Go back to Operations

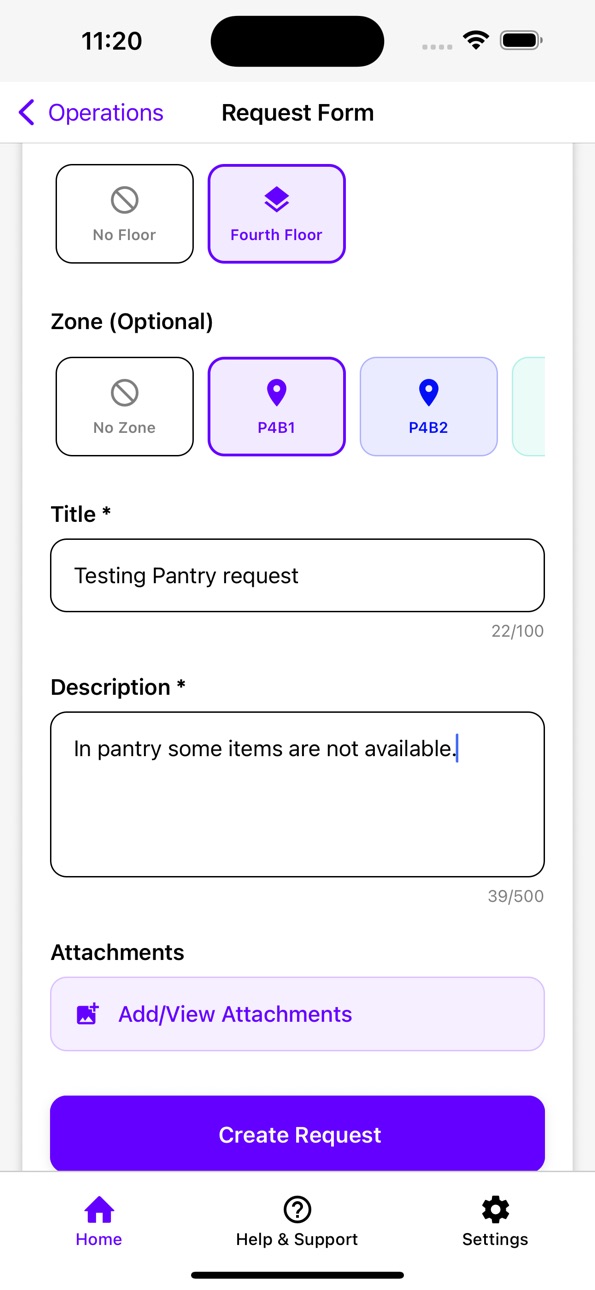pos(91,113)
